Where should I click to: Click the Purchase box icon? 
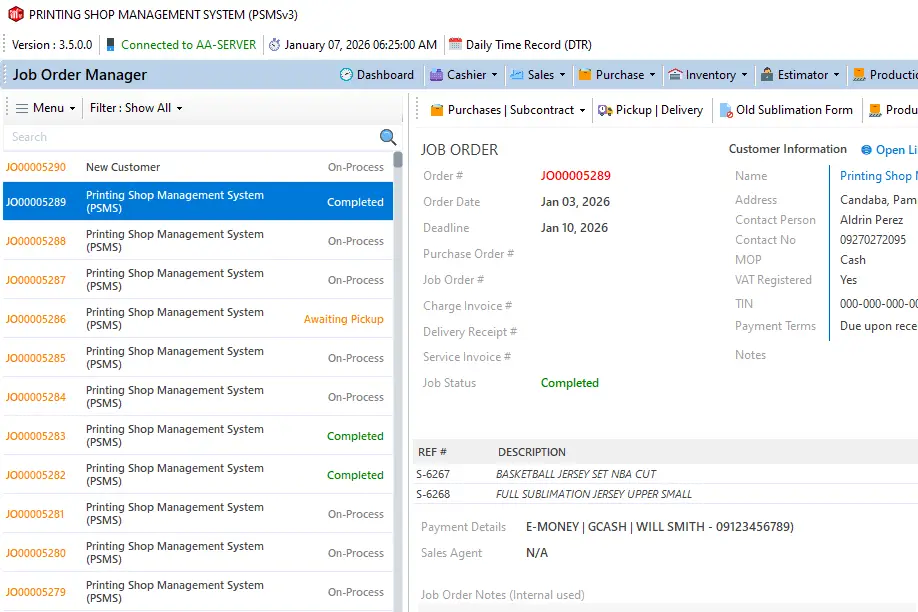tap(585, 75)
